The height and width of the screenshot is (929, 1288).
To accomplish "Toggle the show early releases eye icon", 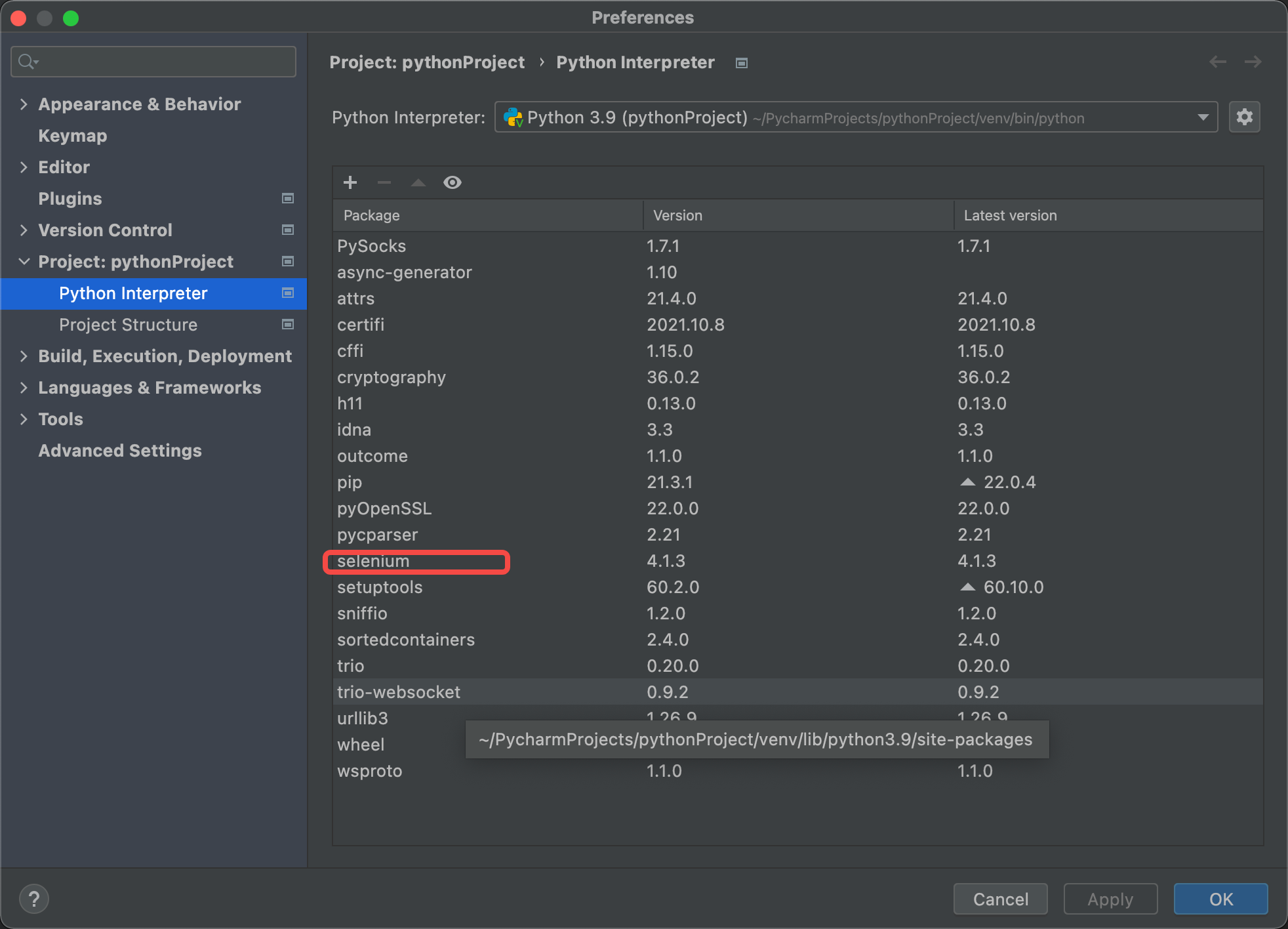I will point(453,182).
